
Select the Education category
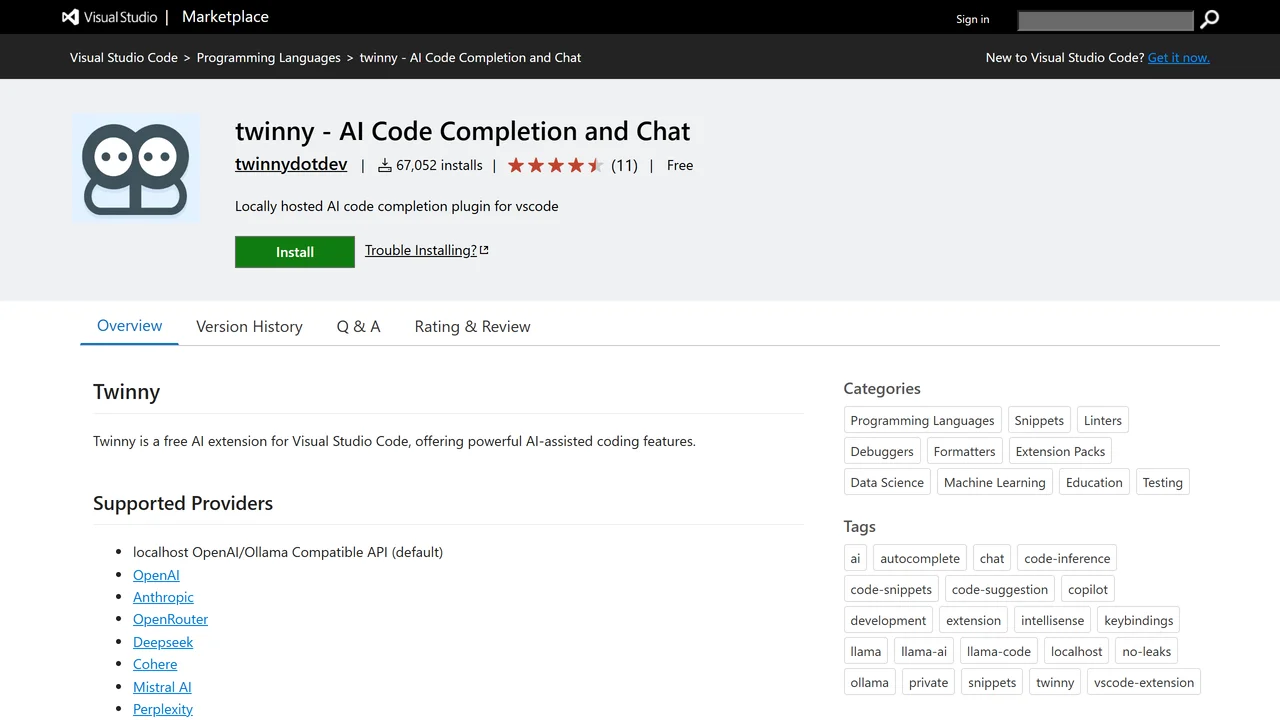pos(1094,482)
